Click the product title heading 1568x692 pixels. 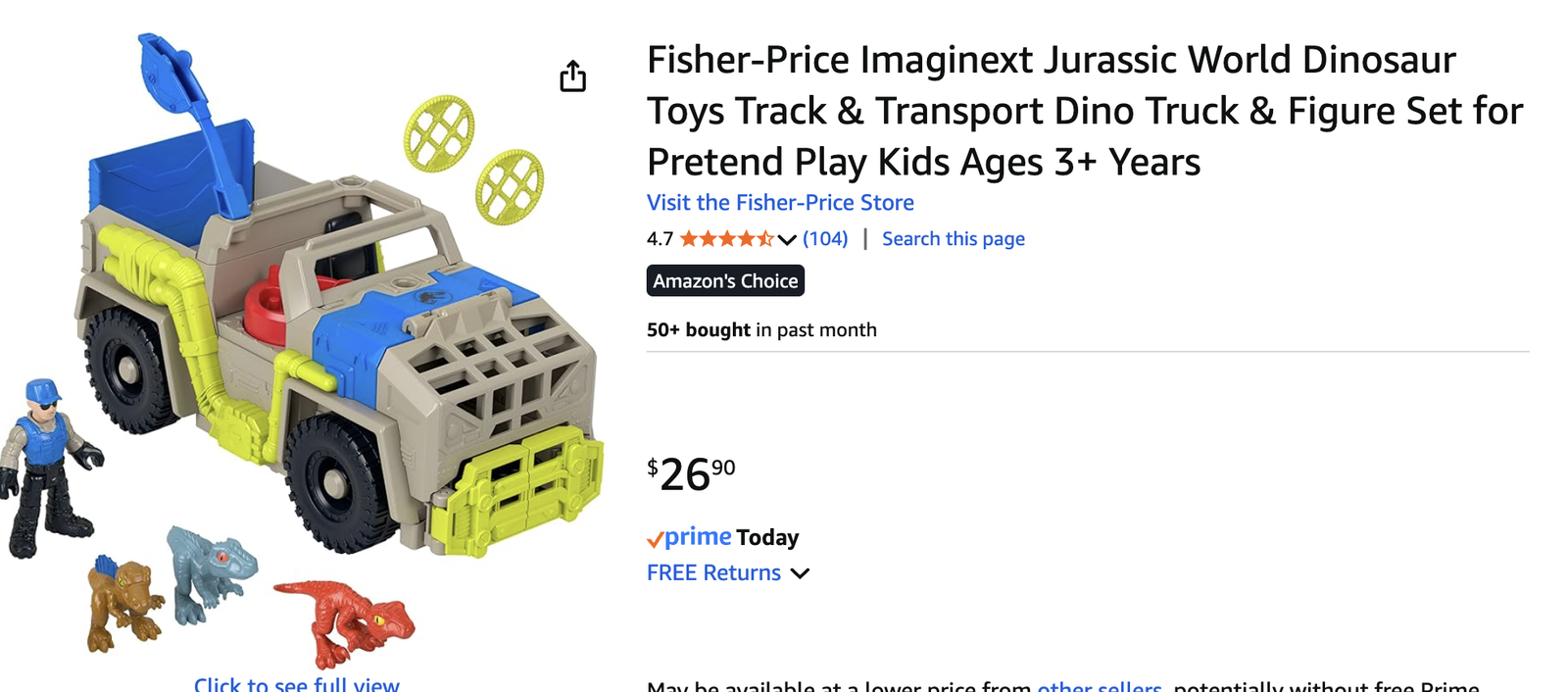1078,111
